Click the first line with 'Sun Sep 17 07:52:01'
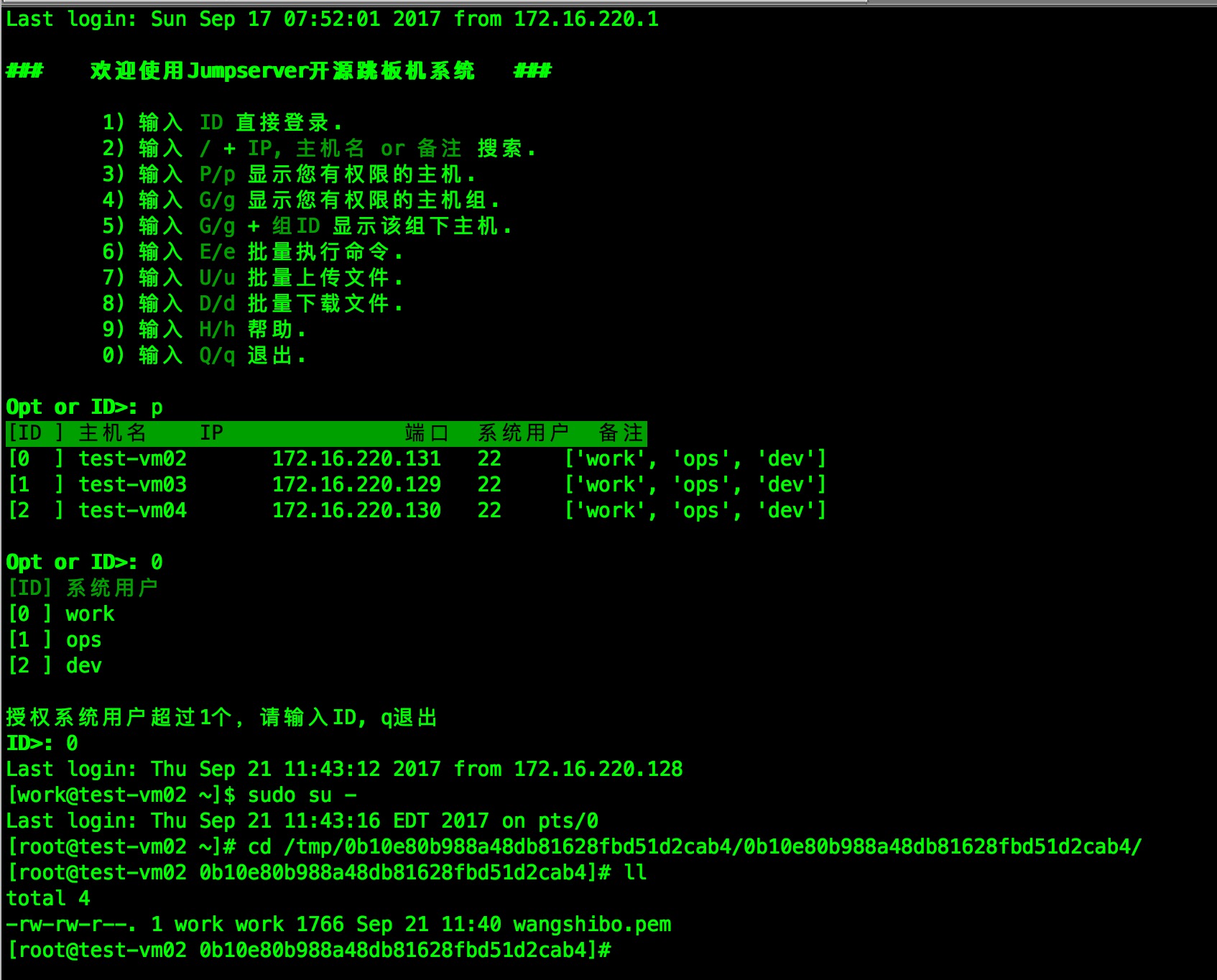The width and height of the screenshot is (1217, 980). (333, 19)
